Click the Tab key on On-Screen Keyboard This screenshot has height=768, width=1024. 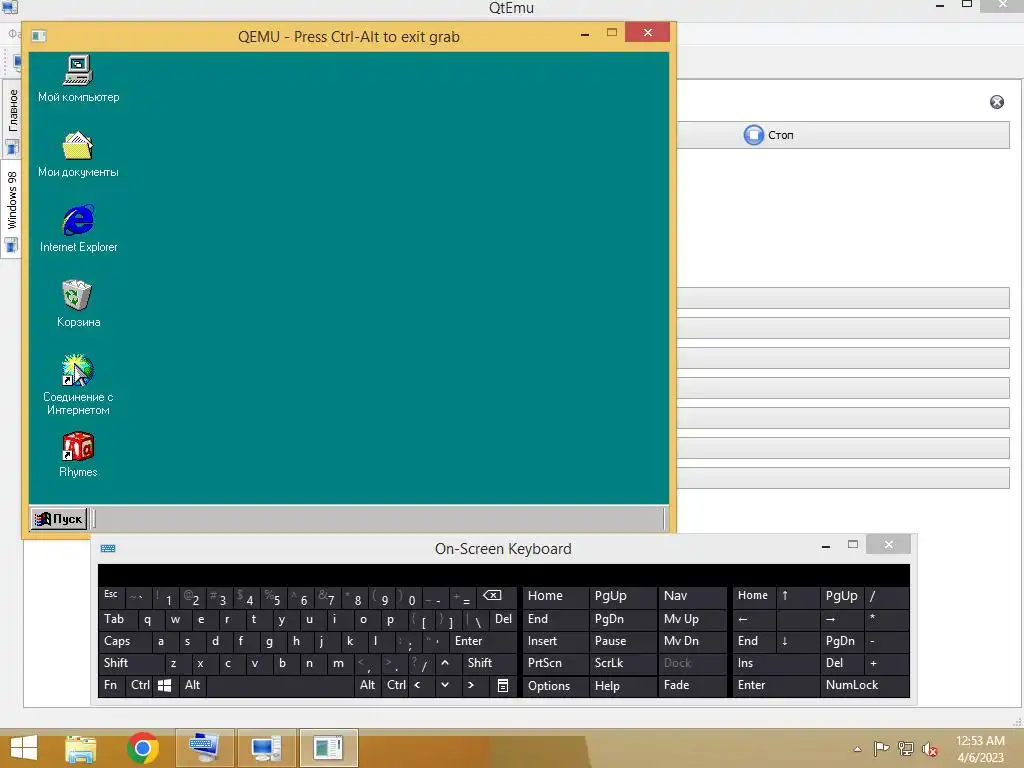118,619
